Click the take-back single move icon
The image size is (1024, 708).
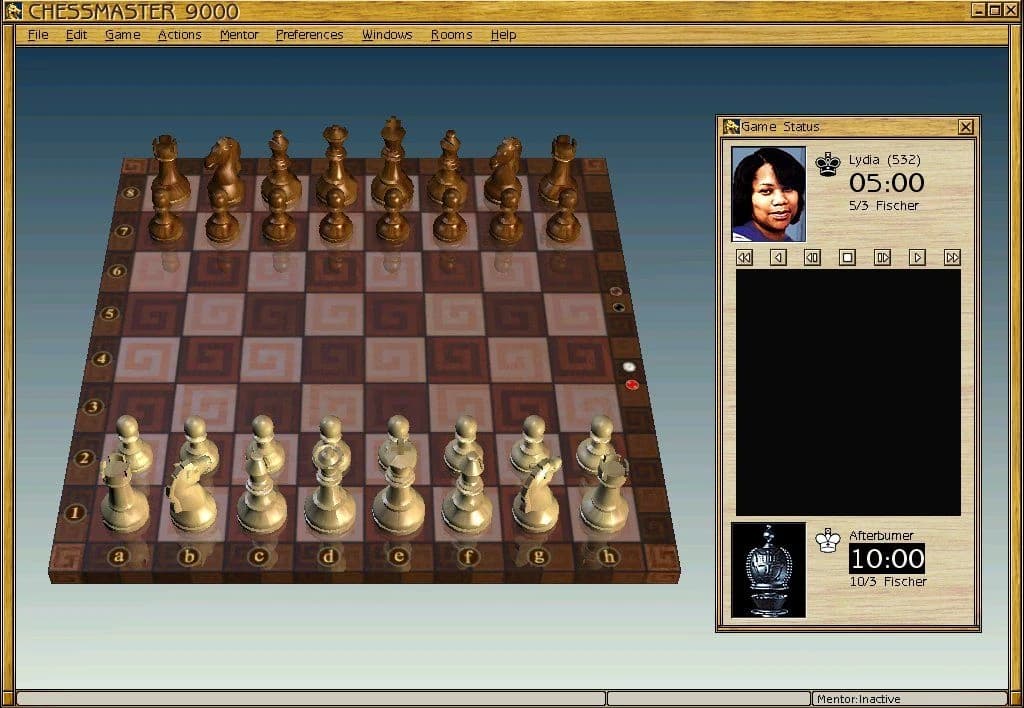812,257
